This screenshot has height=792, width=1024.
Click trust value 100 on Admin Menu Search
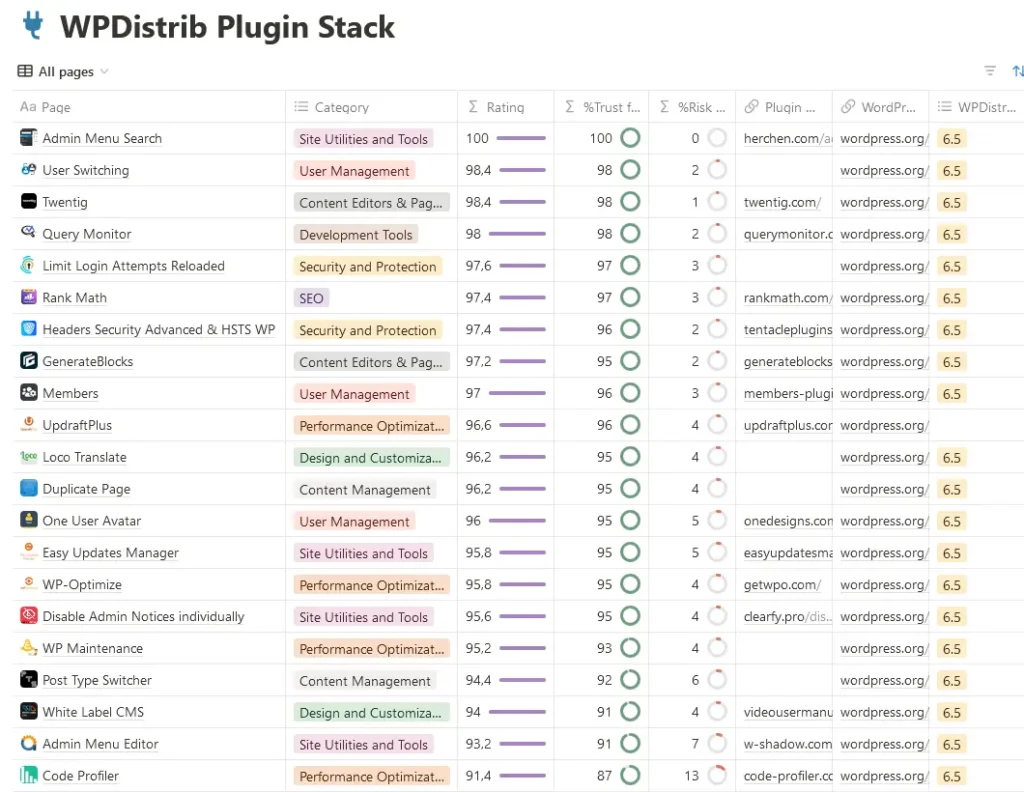tap(601, 138)
